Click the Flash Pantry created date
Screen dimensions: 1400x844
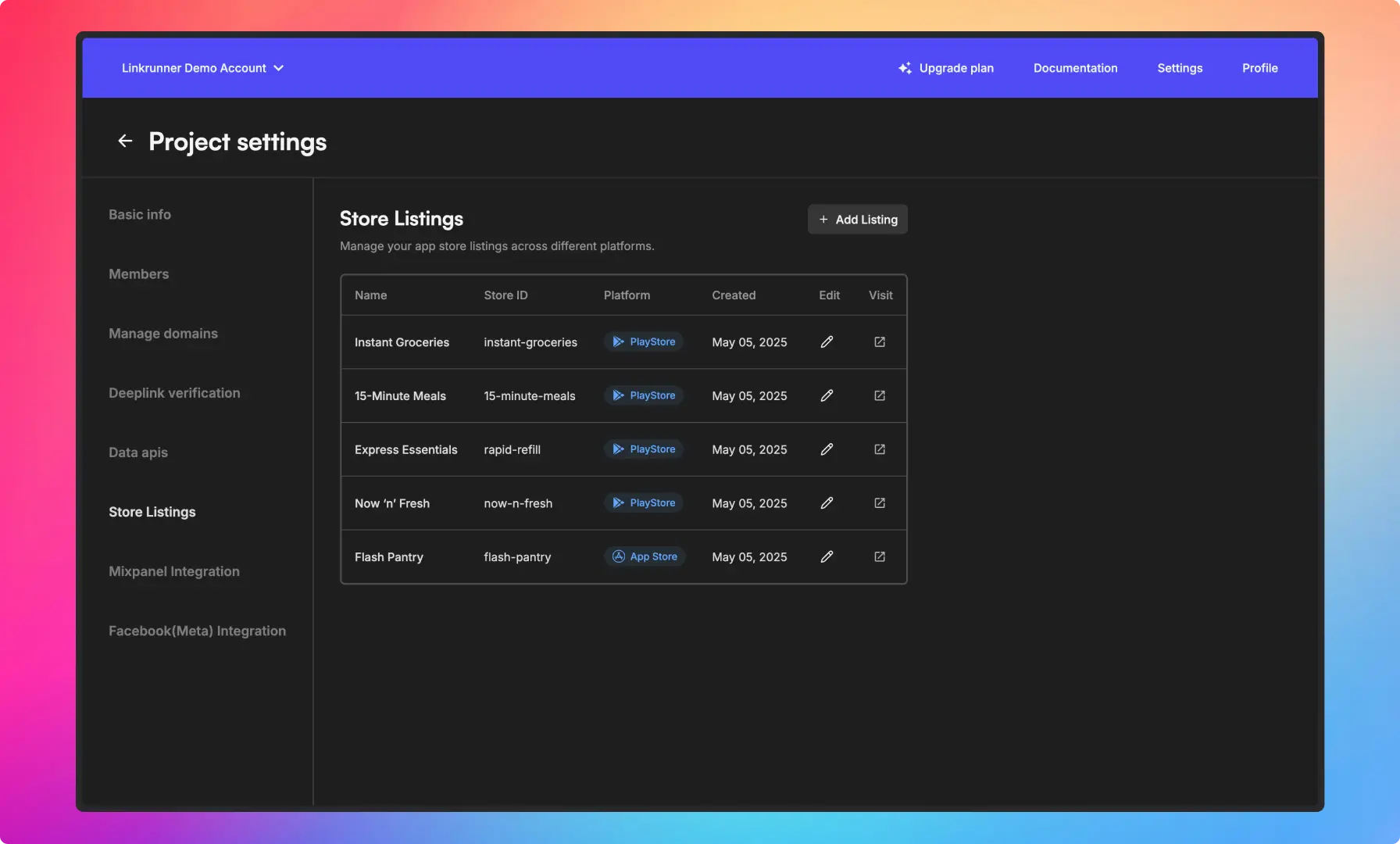point(749,556)
